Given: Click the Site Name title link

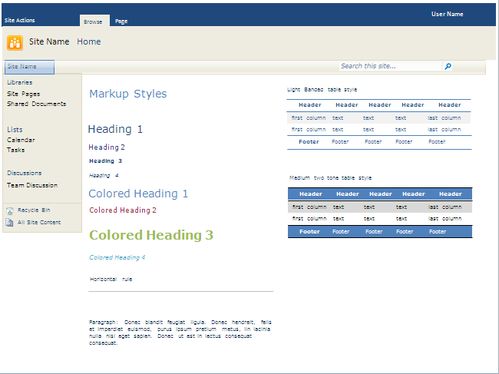Looking at the screenshot, I should click(49, 42).
